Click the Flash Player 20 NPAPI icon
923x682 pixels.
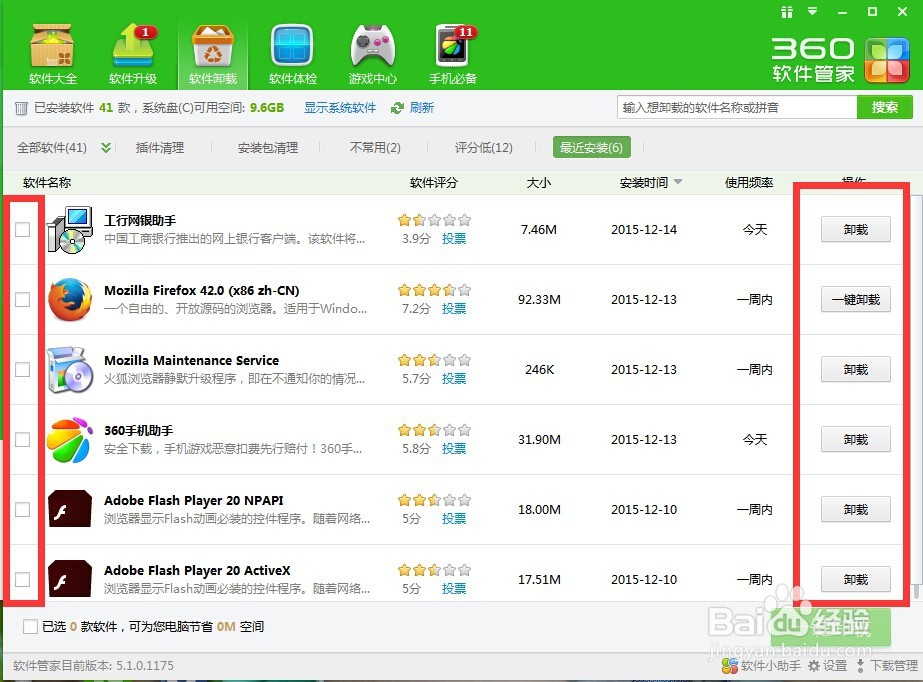coord(70,509)
